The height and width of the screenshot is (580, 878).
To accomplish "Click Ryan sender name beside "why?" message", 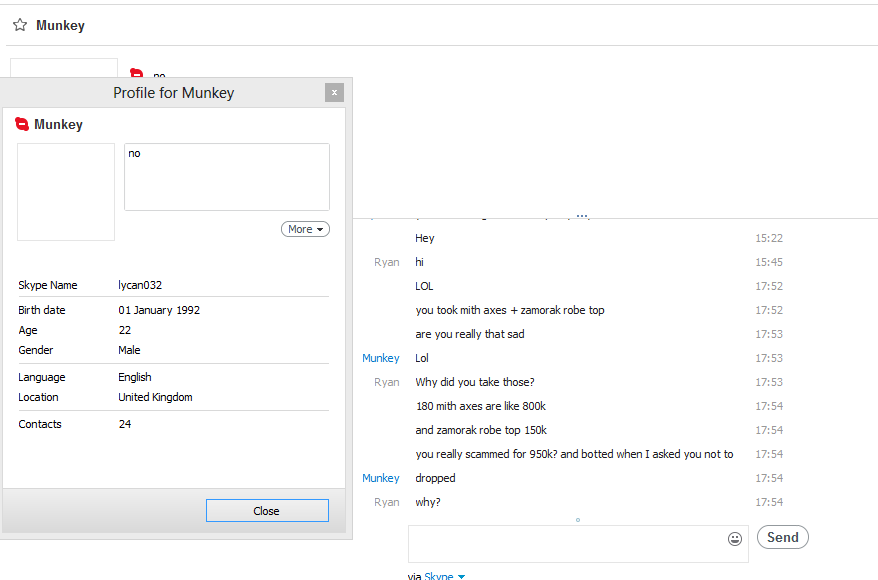I will pos(386,502).
